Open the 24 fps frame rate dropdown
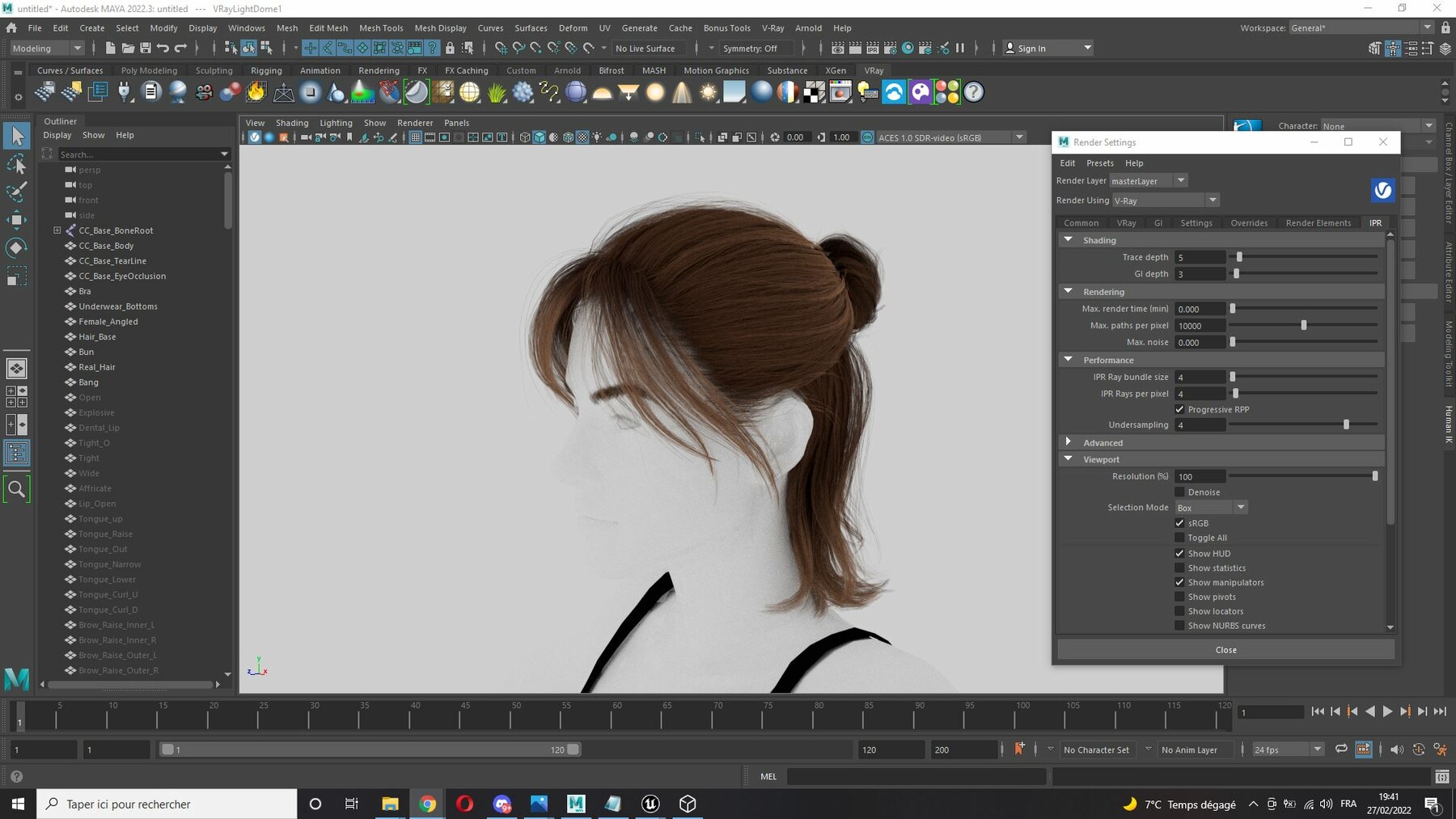The width and height of the screenshot is (1456, 819). coord(1288,749)
